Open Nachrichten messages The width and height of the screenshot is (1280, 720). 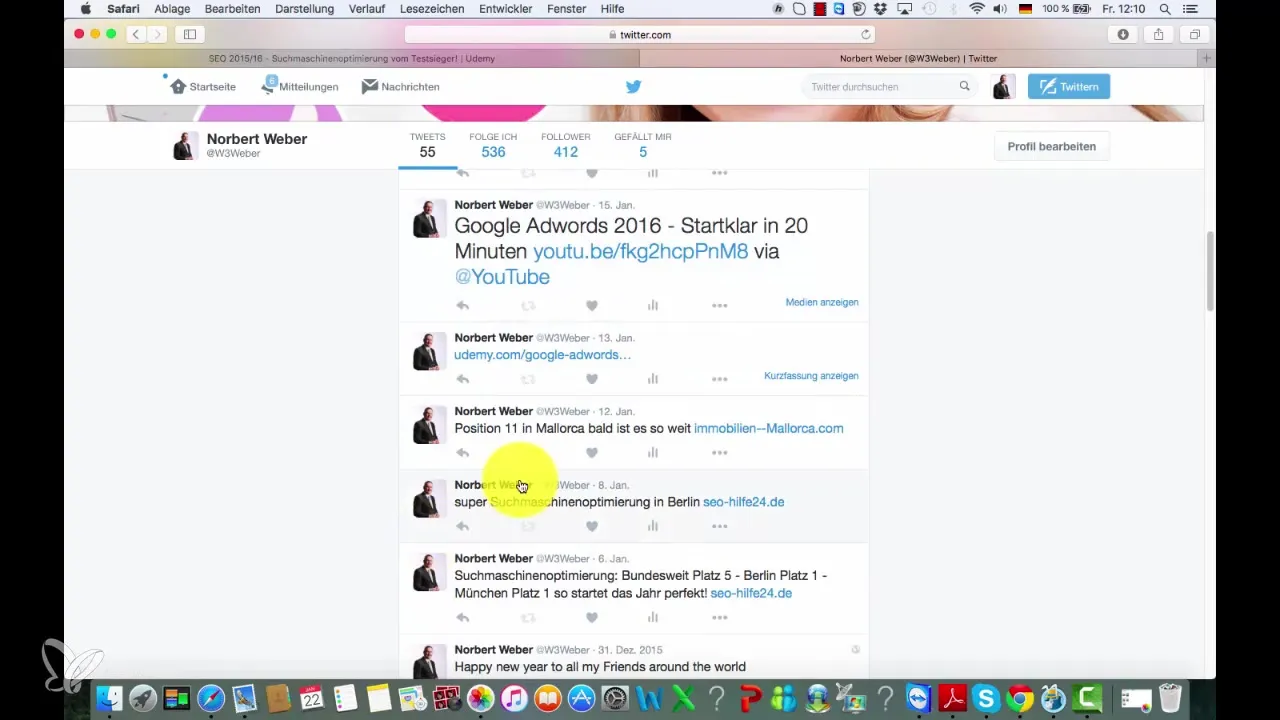400,87
